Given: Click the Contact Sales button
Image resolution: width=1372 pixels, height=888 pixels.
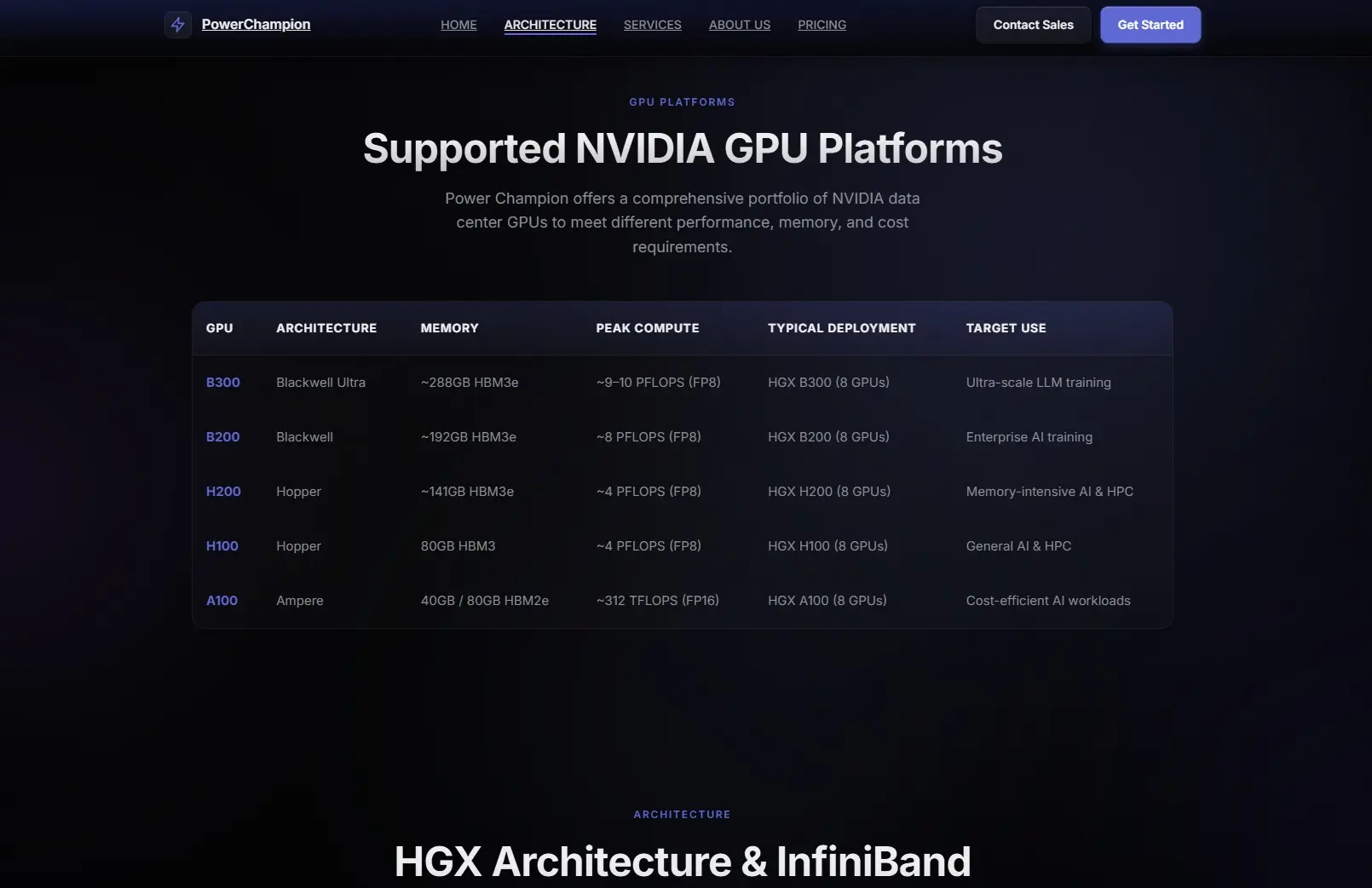Looking at the screenshot, I should (1034, 25).
